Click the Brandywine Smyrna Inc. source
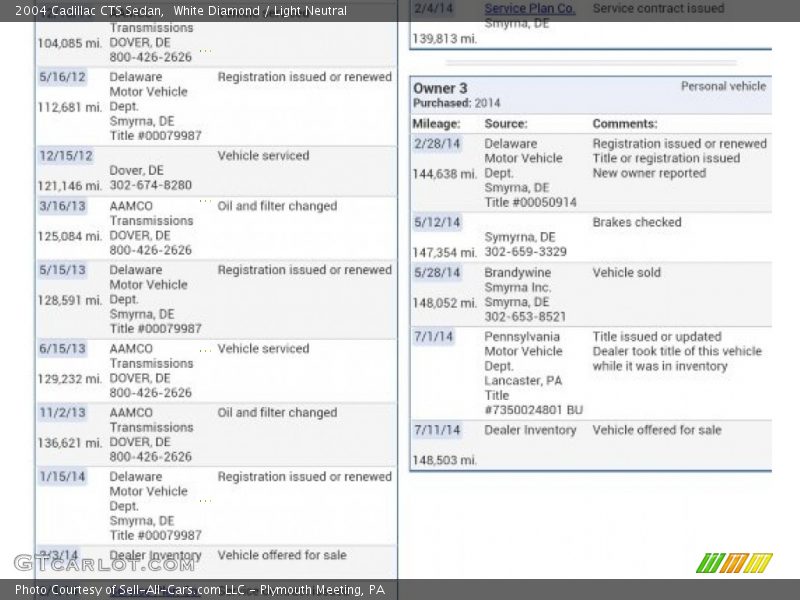 pyautogui.click(x=518, y=280)
